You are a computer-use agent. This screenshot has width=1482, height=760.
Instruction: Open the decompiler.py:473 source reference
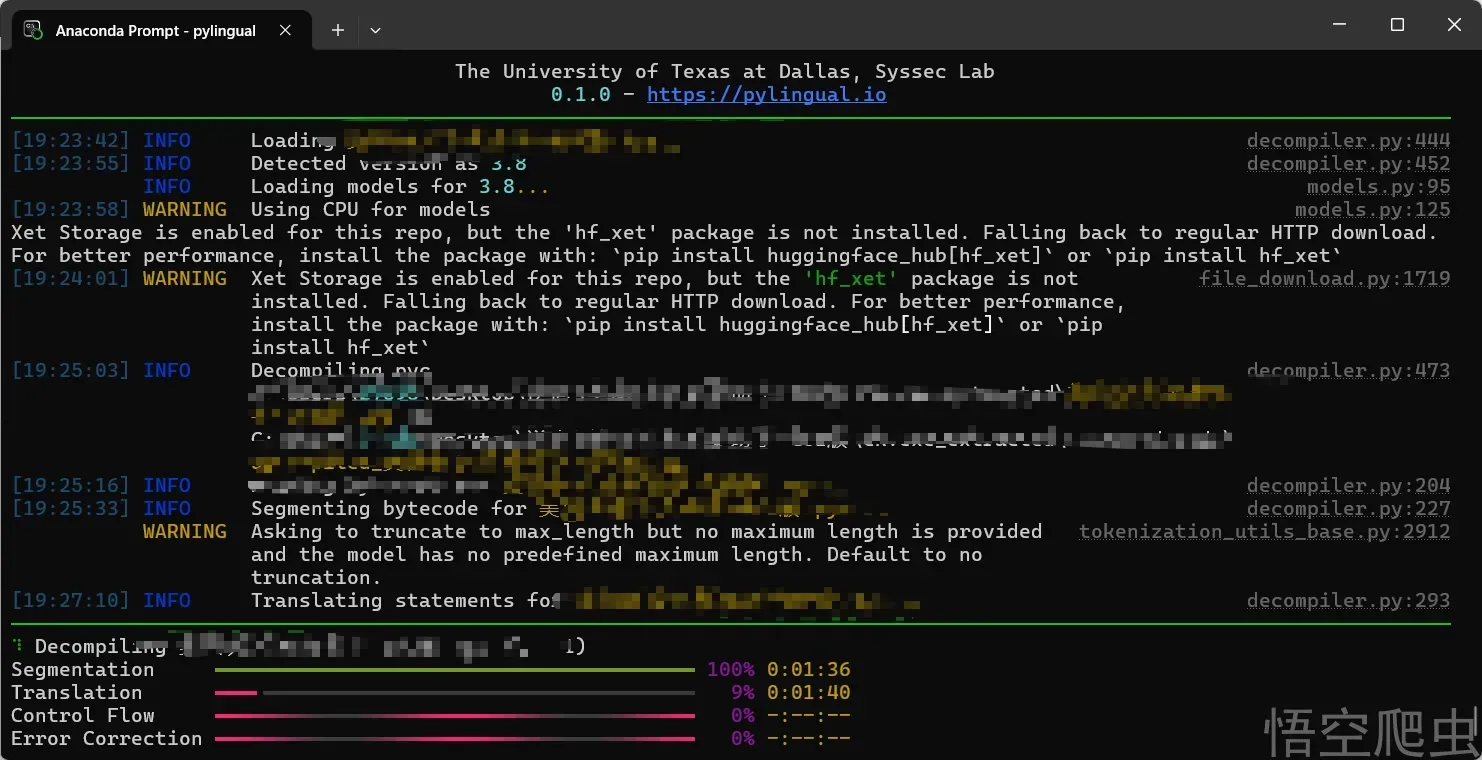[x=1347, y=371]
